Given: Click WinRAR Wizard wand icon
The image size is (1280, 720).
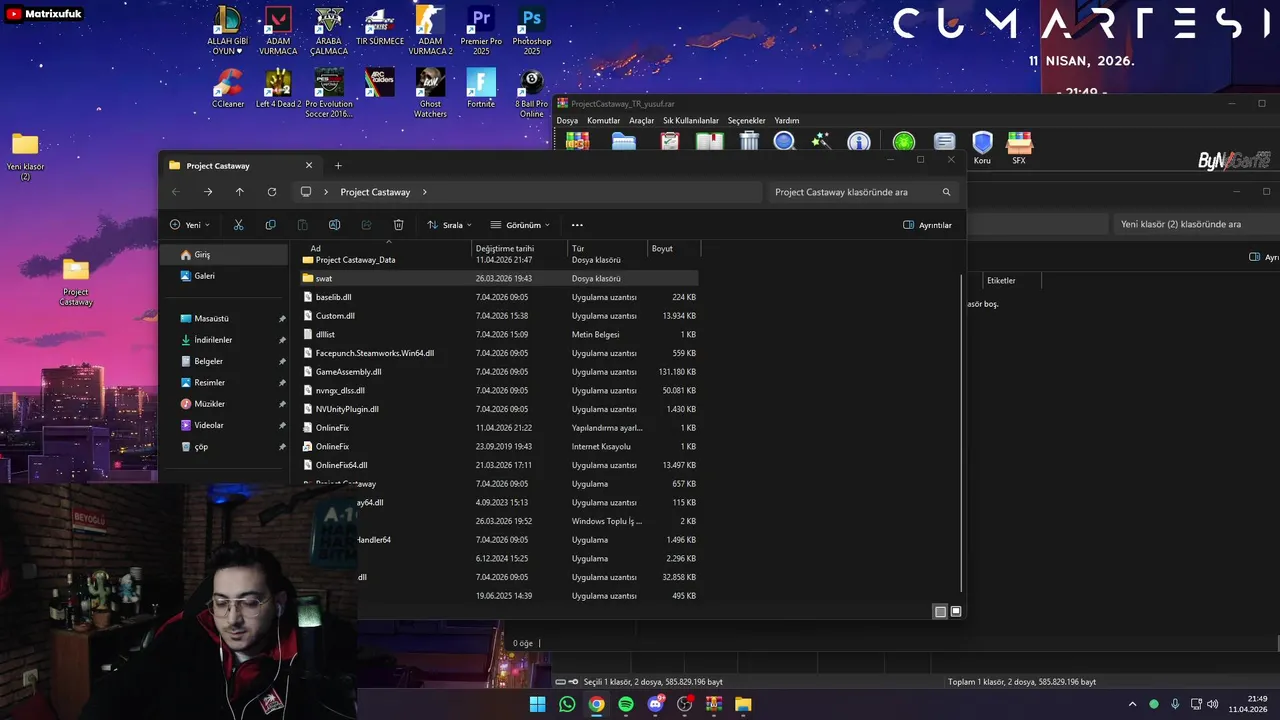Looking at the screenshot, I should (821, 142).
